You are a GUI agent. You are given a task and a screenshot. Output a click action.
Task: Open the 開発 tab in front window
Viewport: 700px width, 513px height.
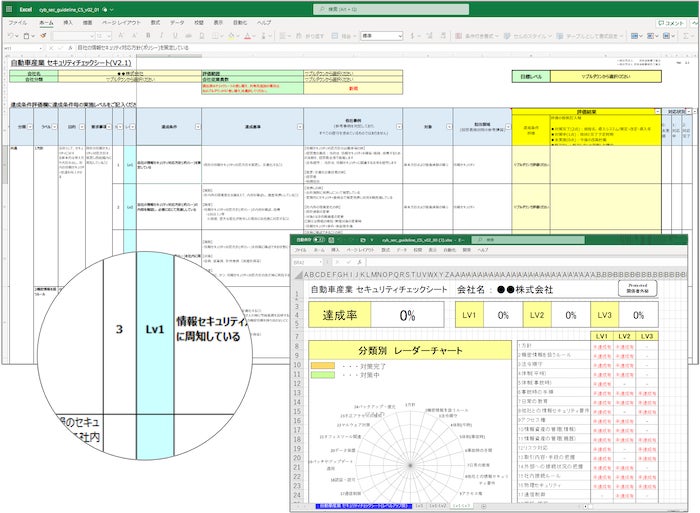click(x=467, y=250)
